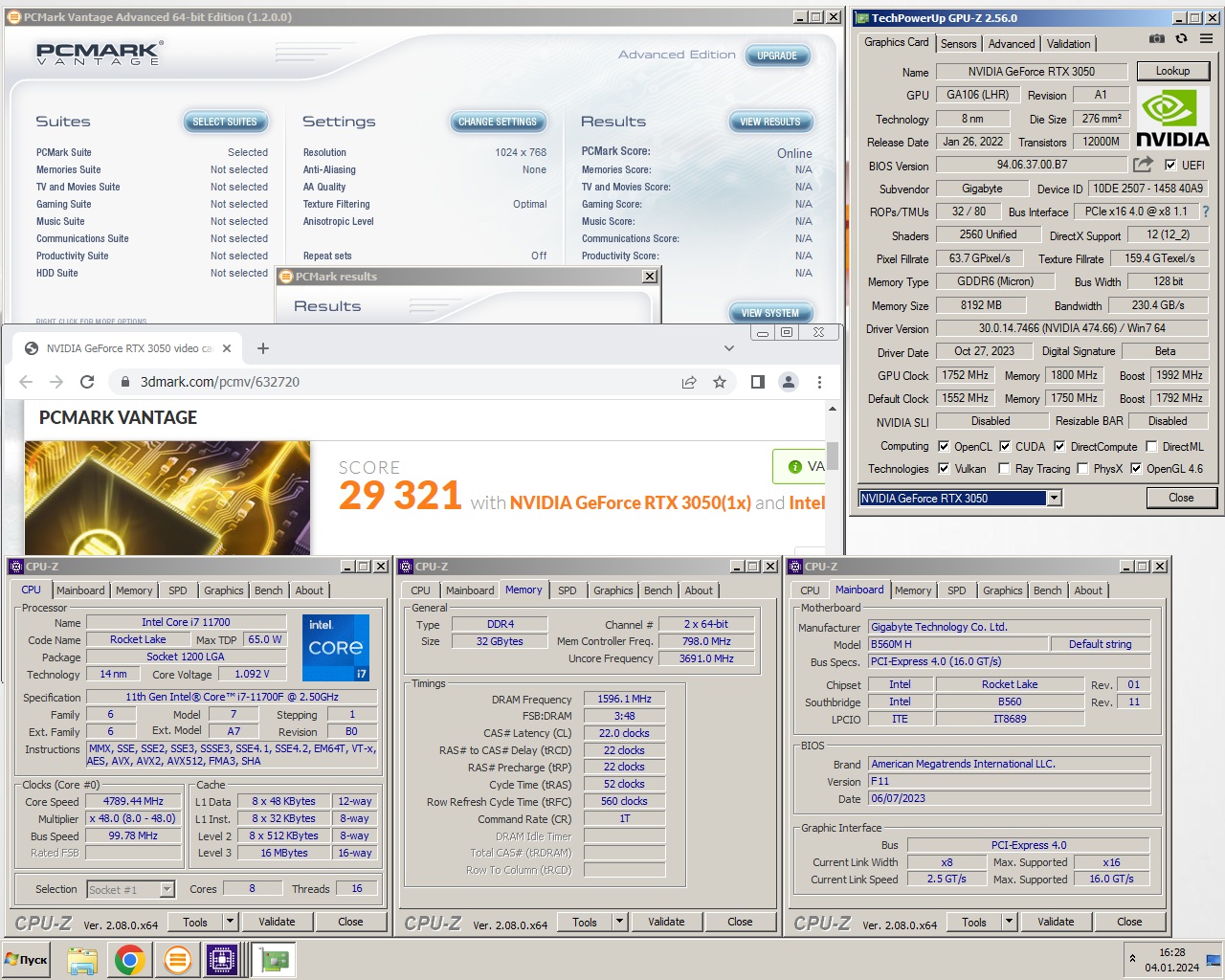Take a GPU-Z screenshot with camera icon
Viewport: 1225px width, 980px height.
[1157, 38]
